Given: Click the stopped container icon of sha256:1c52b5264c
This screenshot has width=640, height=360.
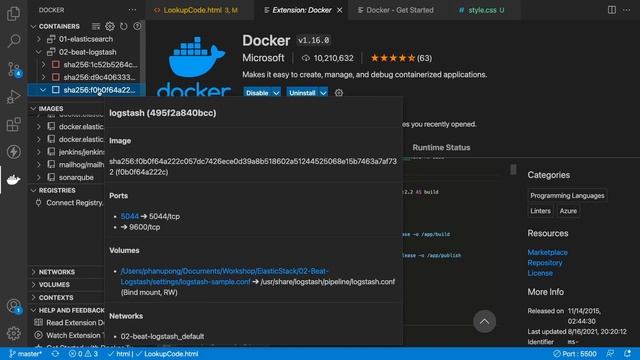Looking at the screenshot, I should coord(56,64).
